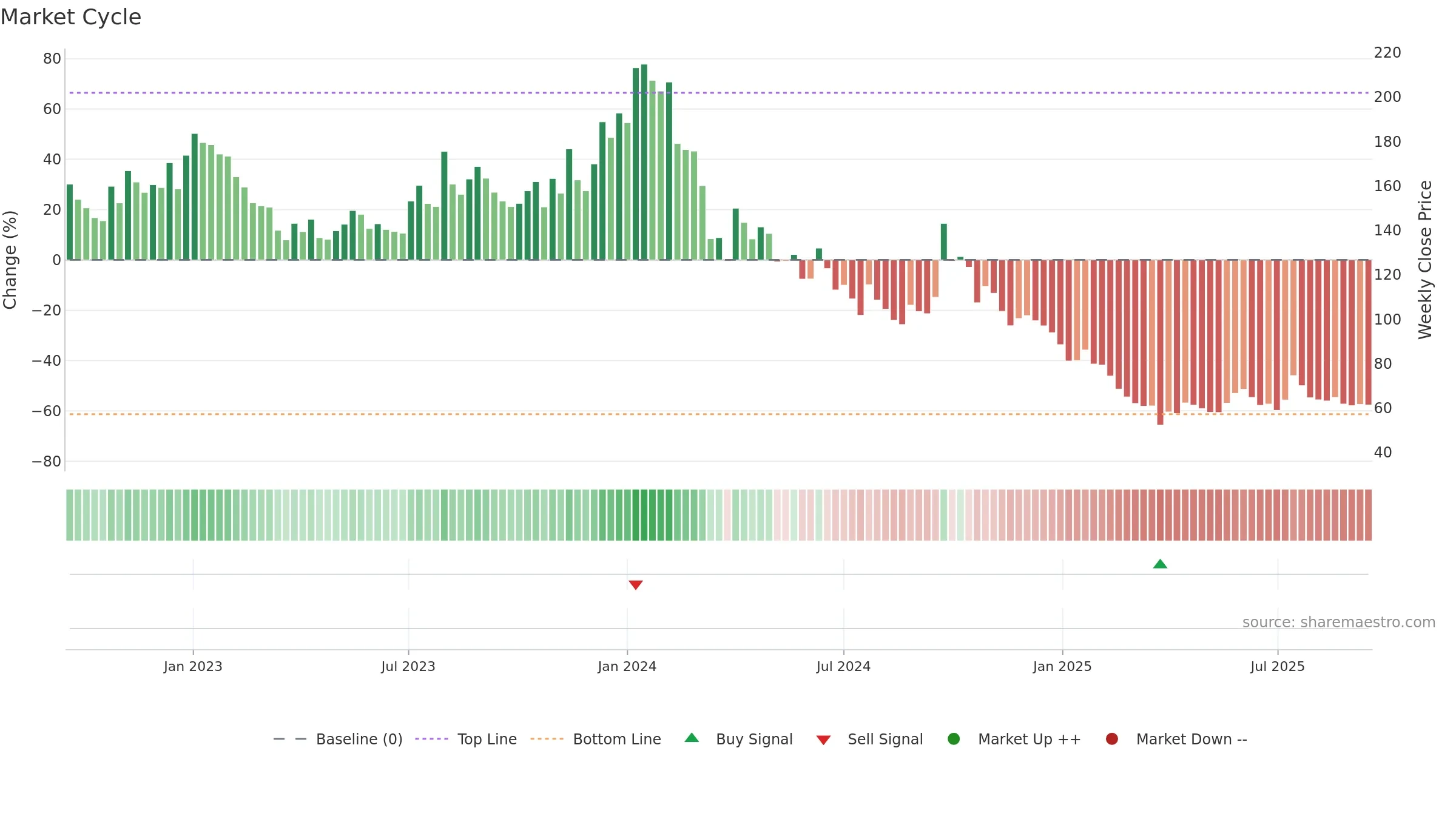Click the Weekly Close Price axis title

pos(1425,260)
